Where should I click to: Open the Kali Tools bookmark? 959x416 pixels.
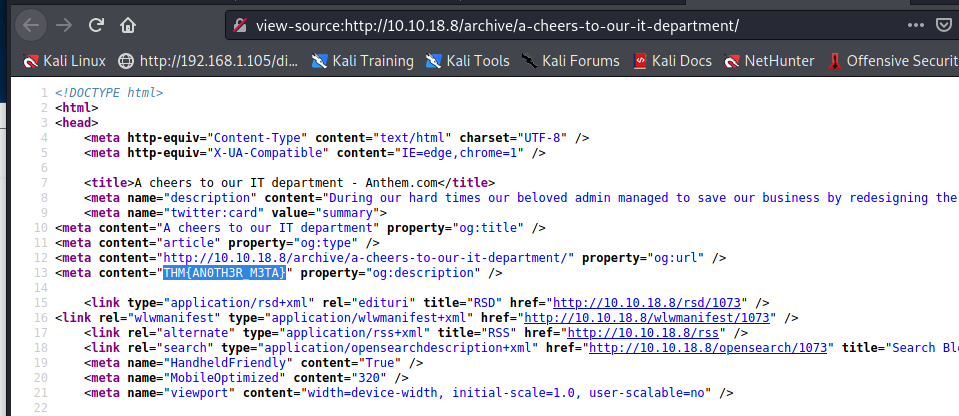[x=467, y=61]
